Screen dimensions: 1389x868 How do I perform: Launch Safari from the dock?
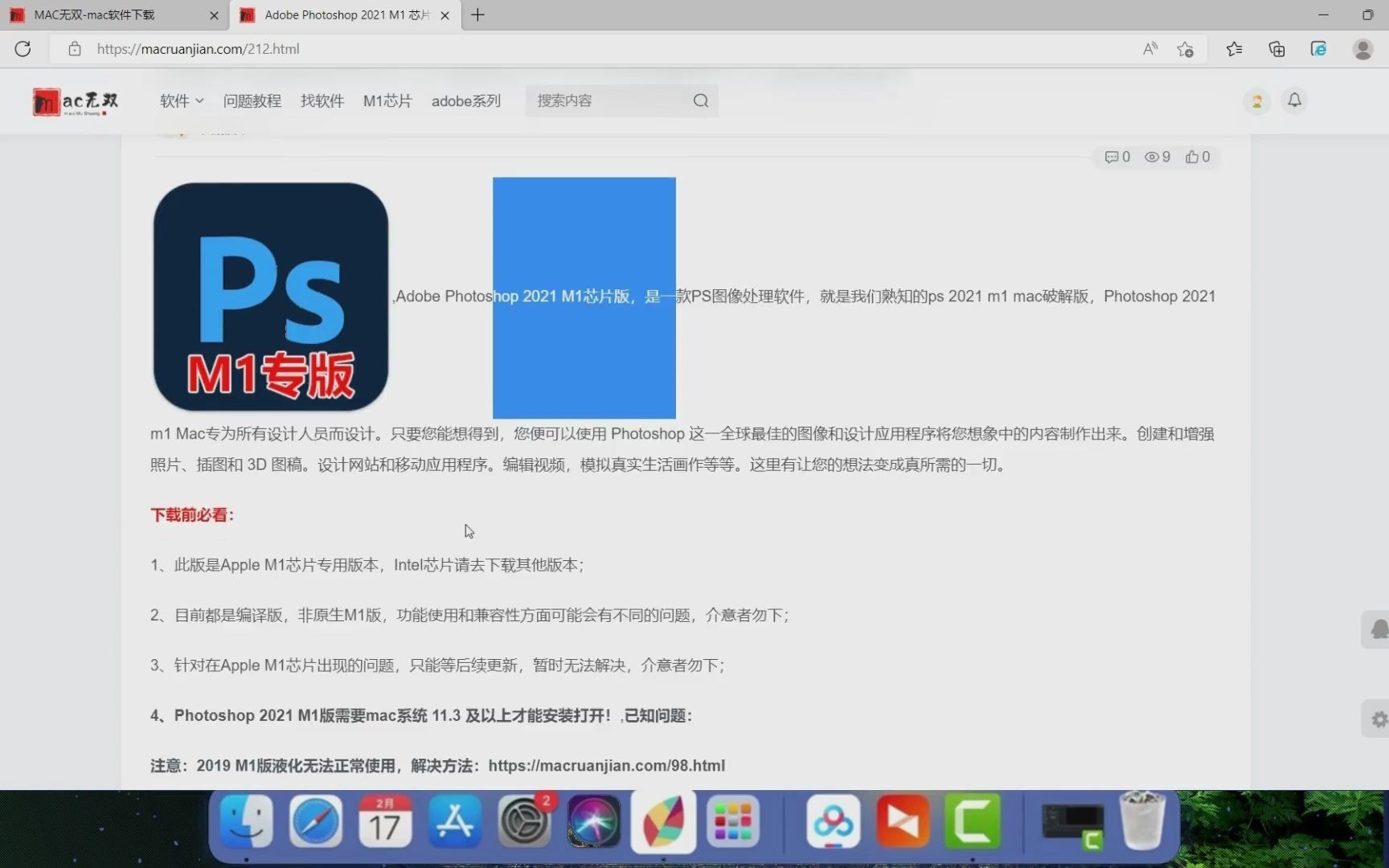(x=315, y=822)
